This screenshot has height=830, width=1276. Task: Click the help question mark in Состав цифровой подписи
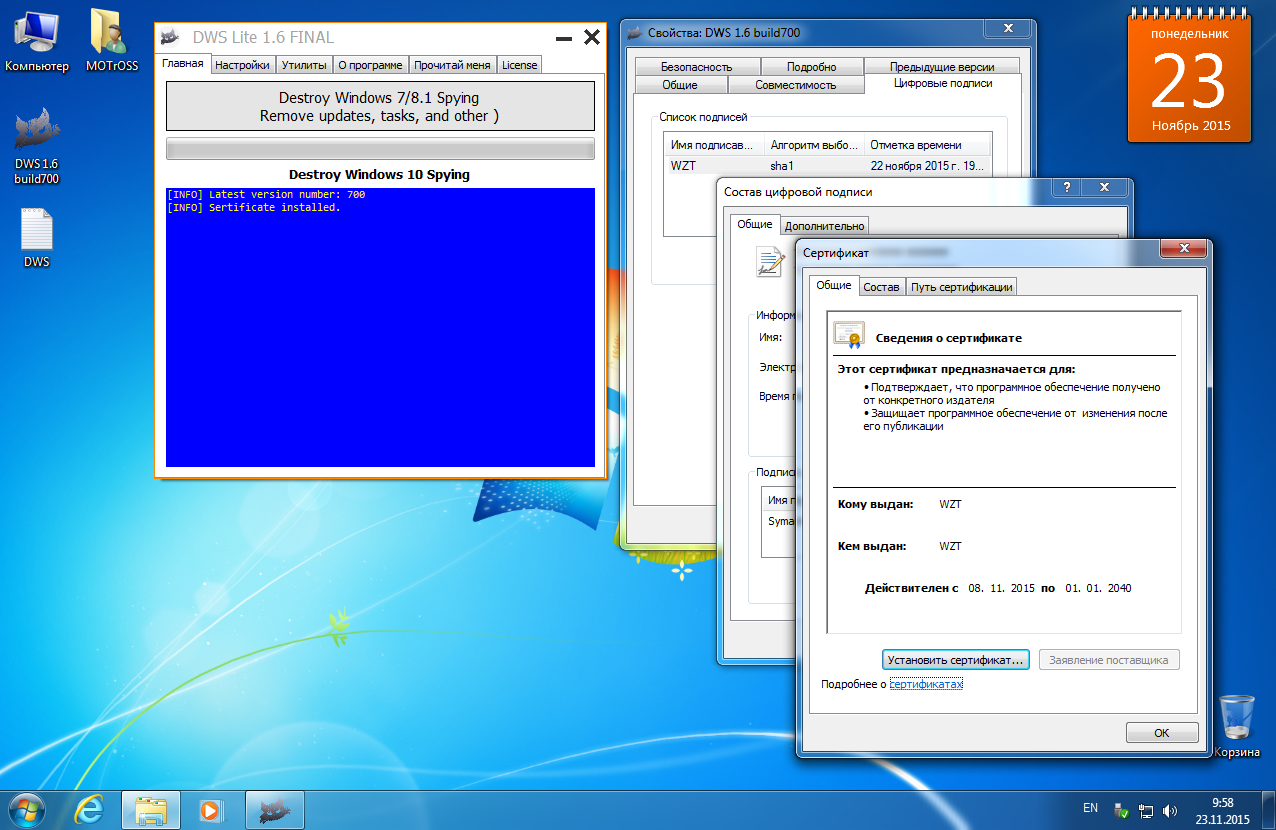pos(1067,187)
